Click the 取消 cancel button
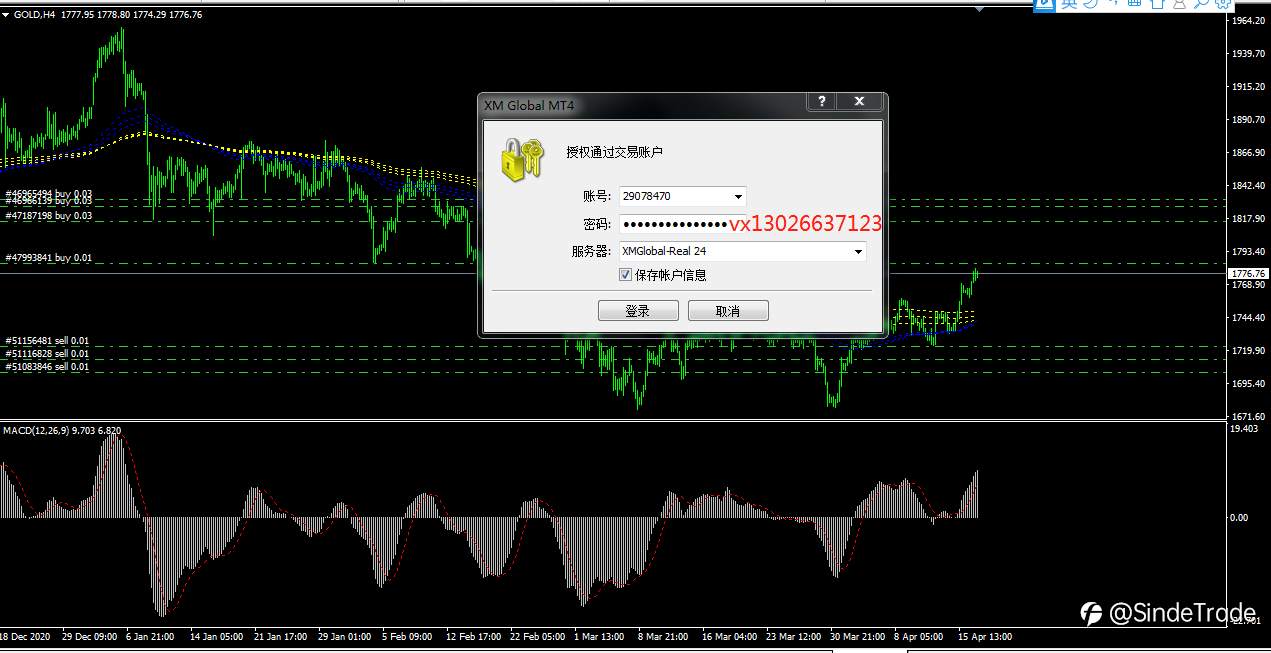The width and height of the screenshot is (1271, 653). 728,311
